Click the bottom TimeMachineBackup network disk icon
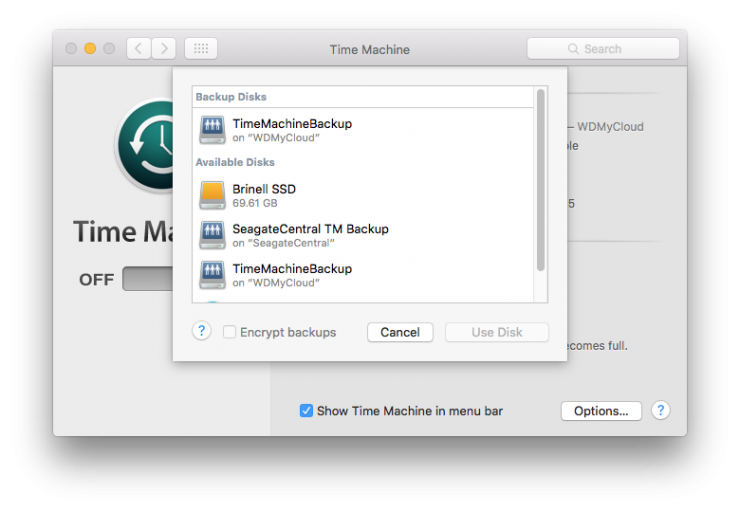Screen dimensions: 740x512 (212, 275)
